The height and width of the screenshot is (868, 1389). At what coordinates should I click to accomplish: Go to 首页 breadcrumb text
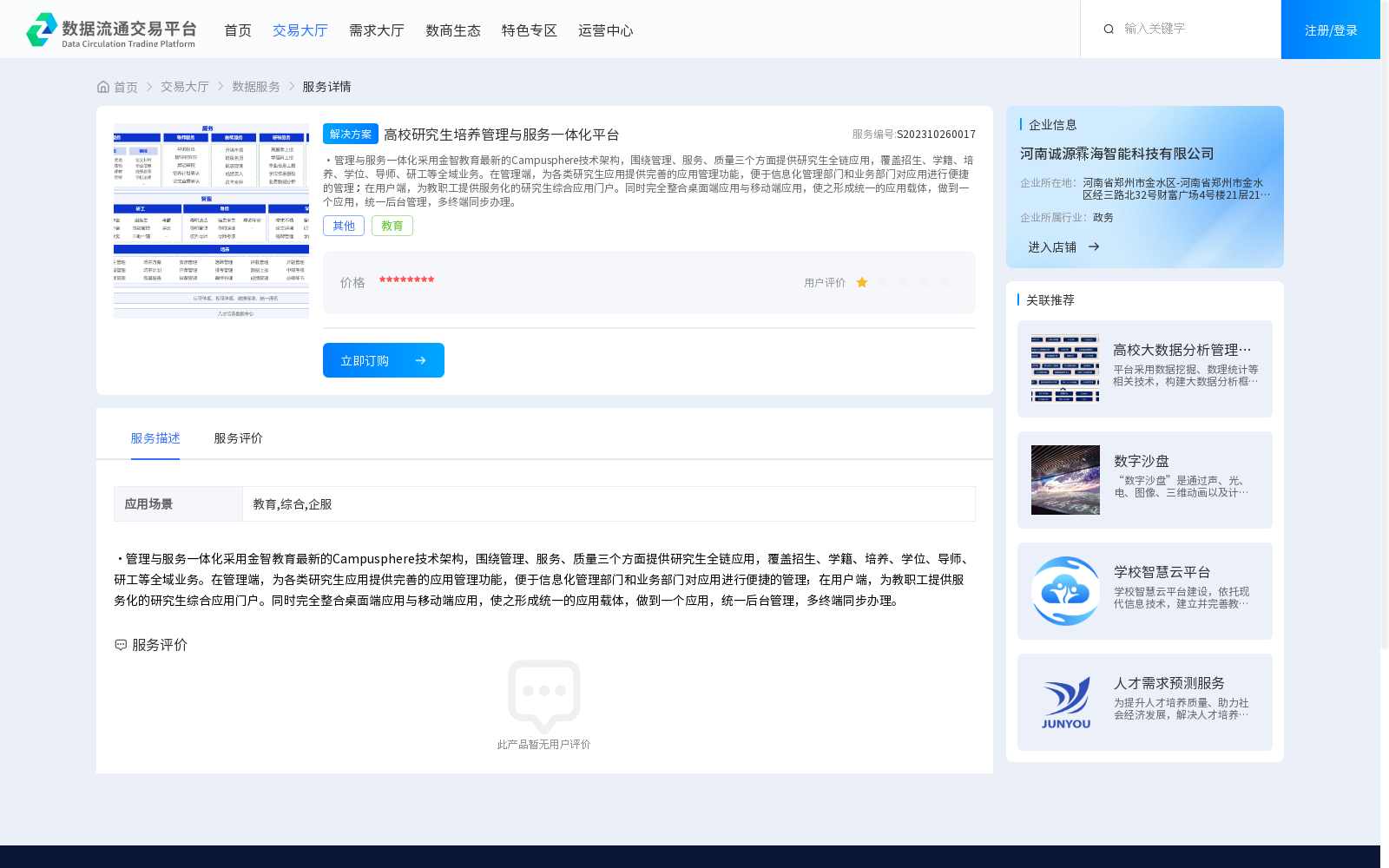(x=126, y=87)
